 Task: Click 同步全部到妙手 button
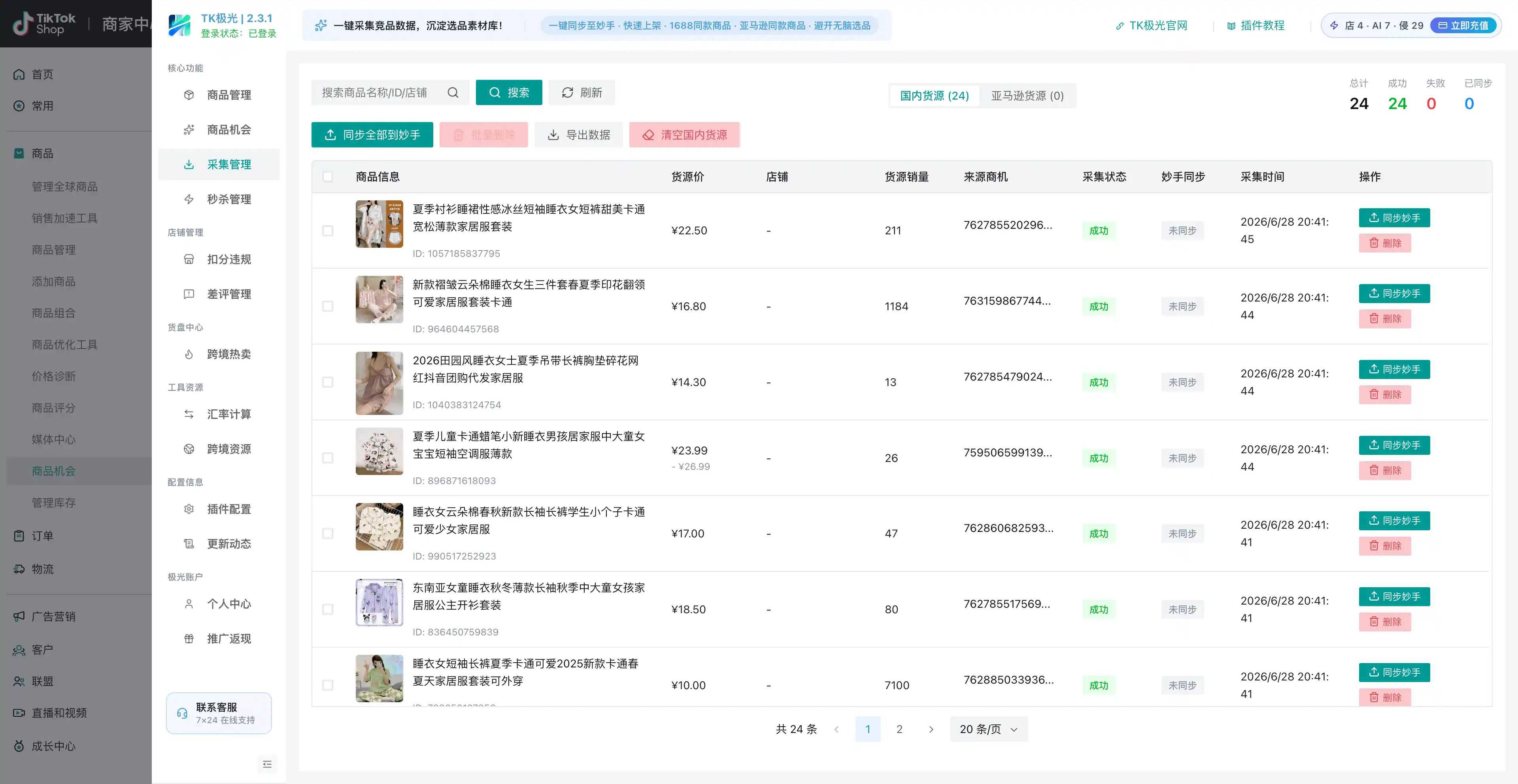(372, 135)
